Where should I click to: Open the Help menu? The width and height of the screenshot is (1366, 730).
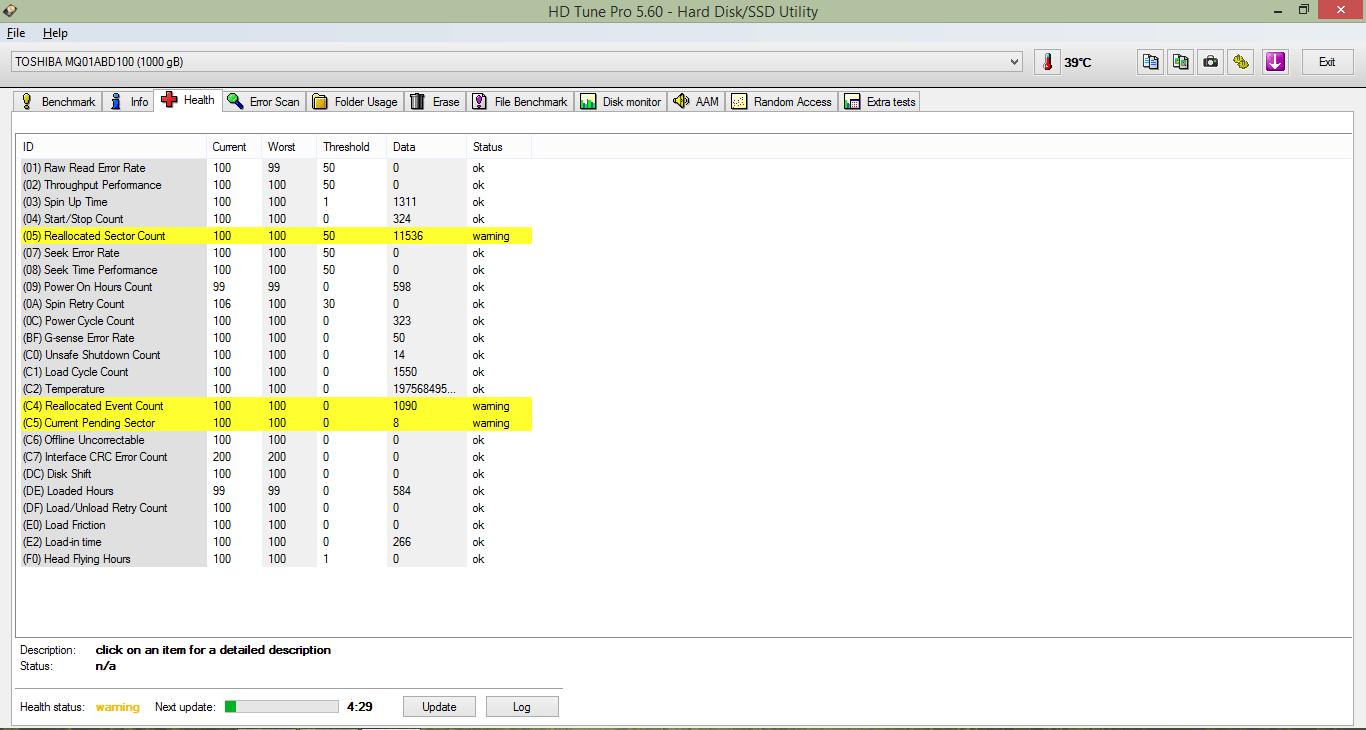click(55, 33)
